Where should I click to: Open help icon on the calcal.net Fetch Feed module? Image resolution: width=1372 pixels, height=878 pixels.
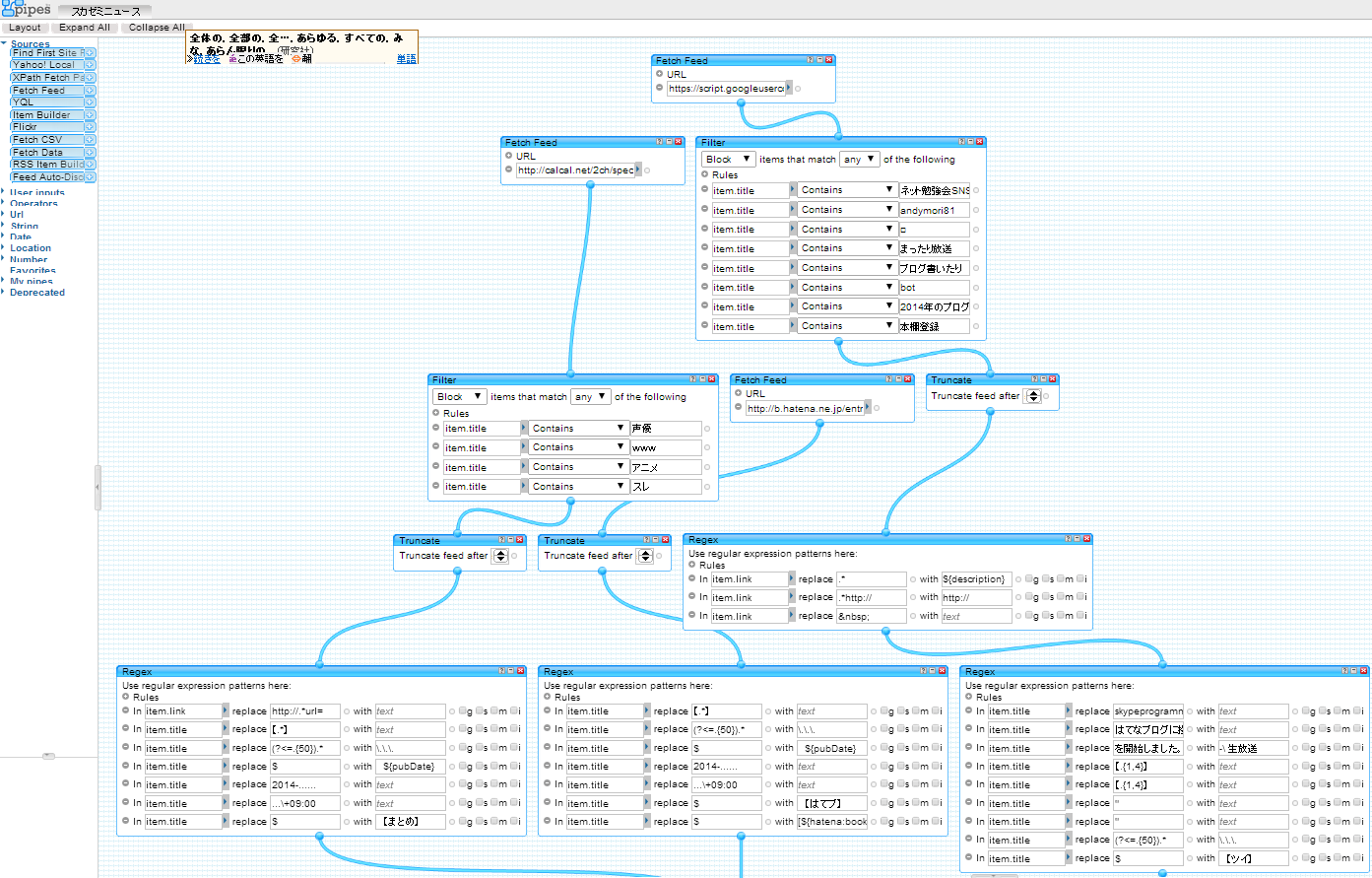click(x=659, y=142)
